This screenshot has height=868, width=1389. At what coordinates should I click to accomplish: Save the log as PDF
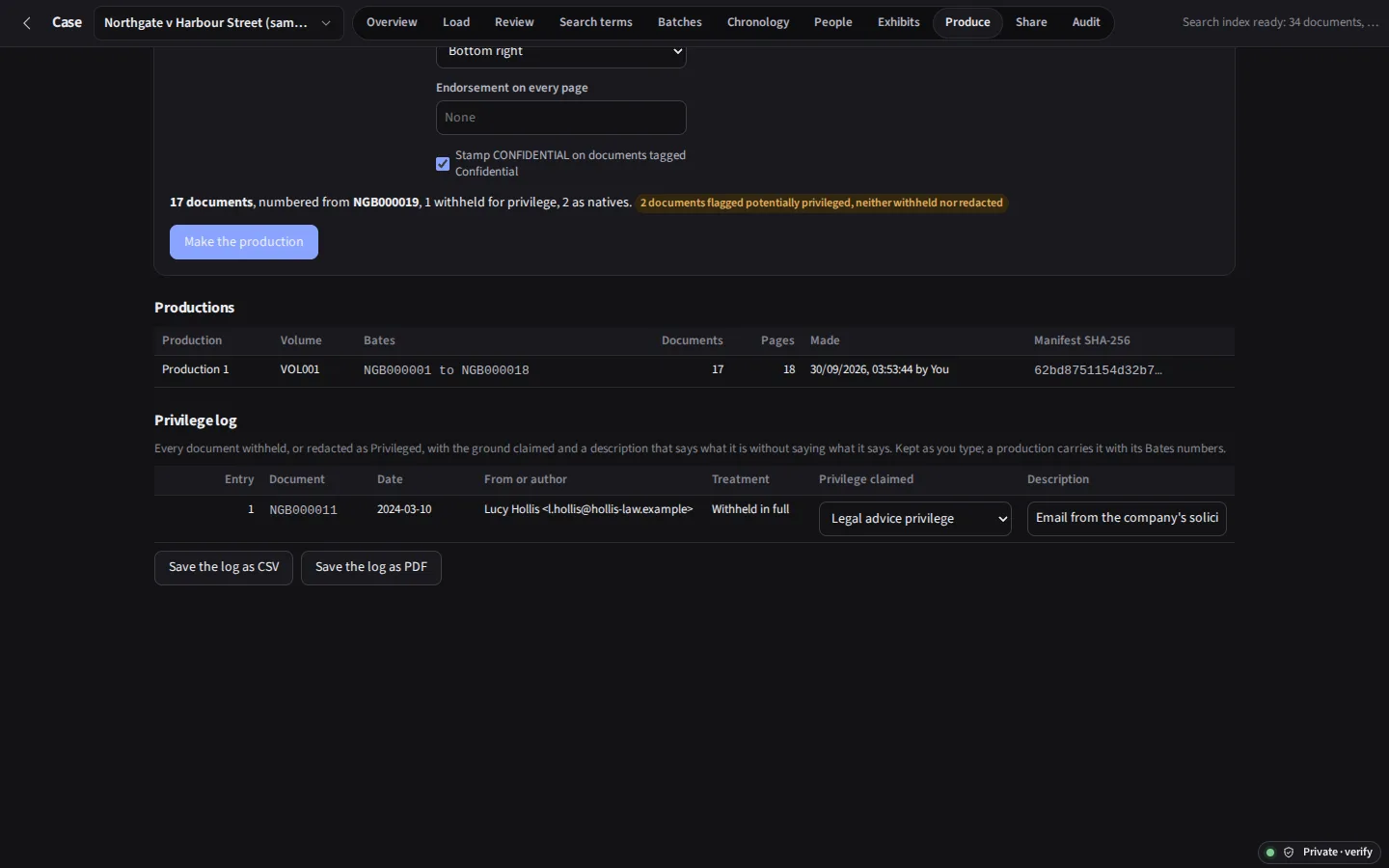point(371,568)
